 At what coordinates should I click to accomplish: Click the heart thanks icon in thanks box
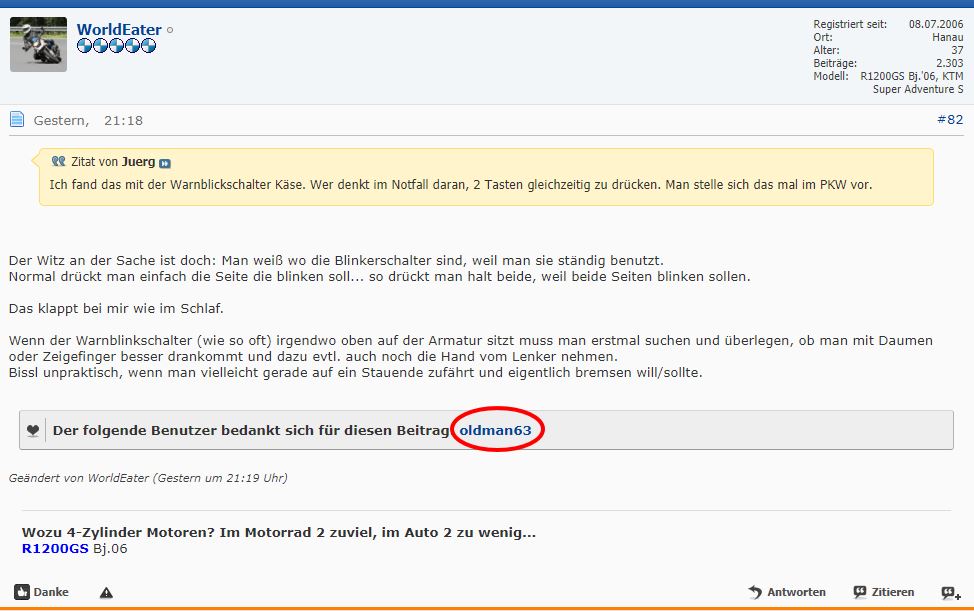click(x=33, y=431)
